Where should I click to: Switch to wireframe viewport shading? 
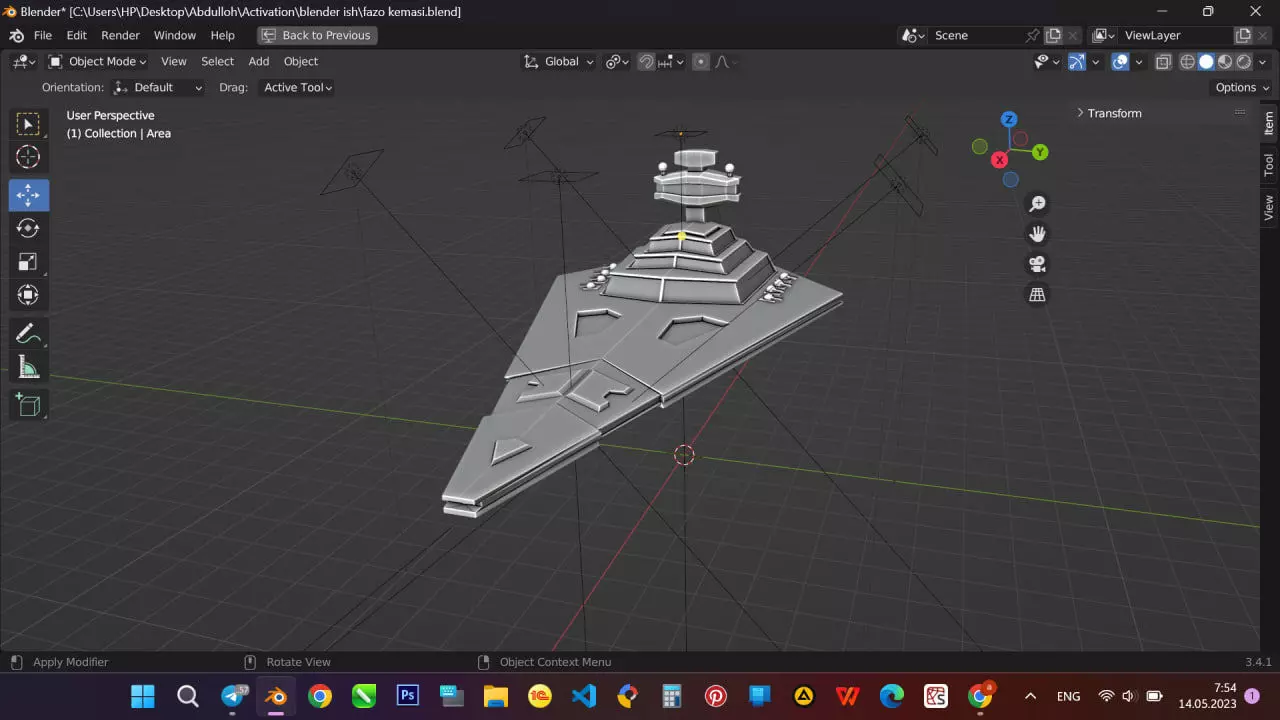click(1188, 62)
